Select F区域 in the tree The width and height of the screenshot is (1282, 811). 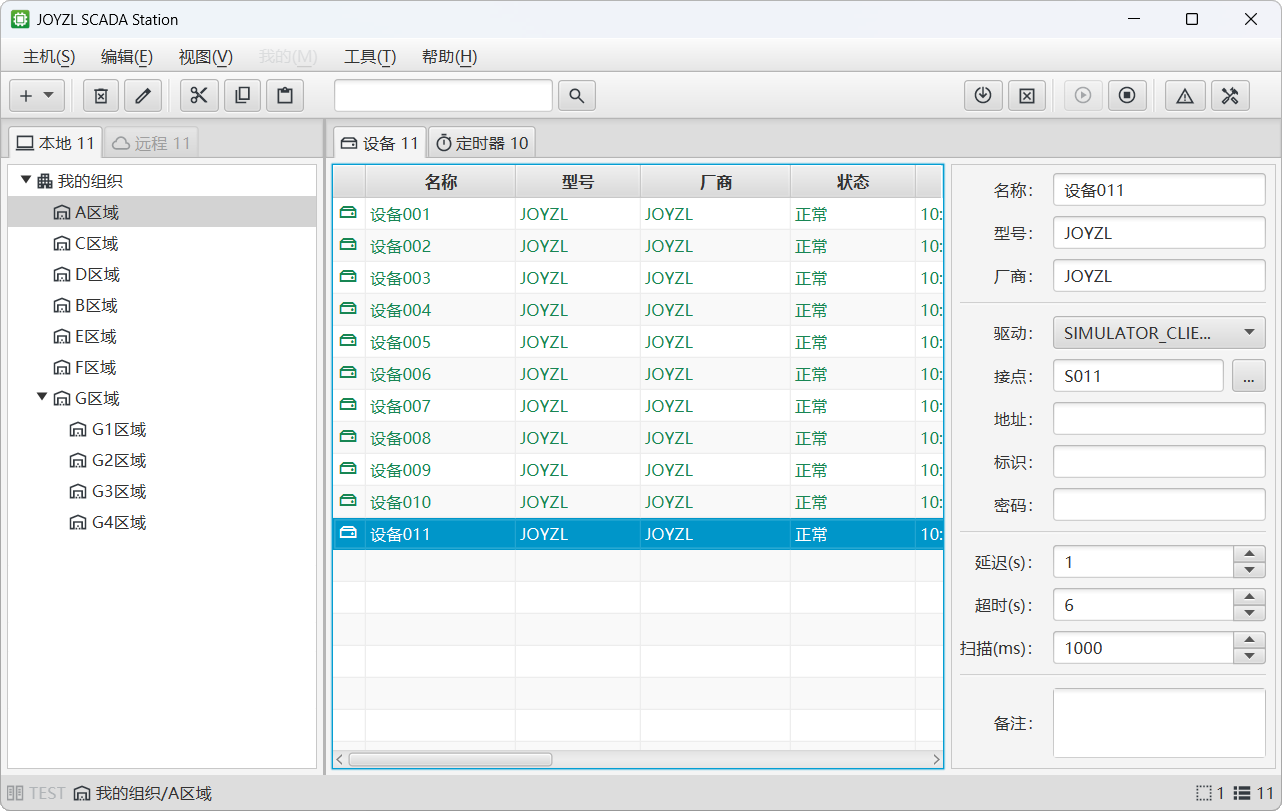[162, 367]
